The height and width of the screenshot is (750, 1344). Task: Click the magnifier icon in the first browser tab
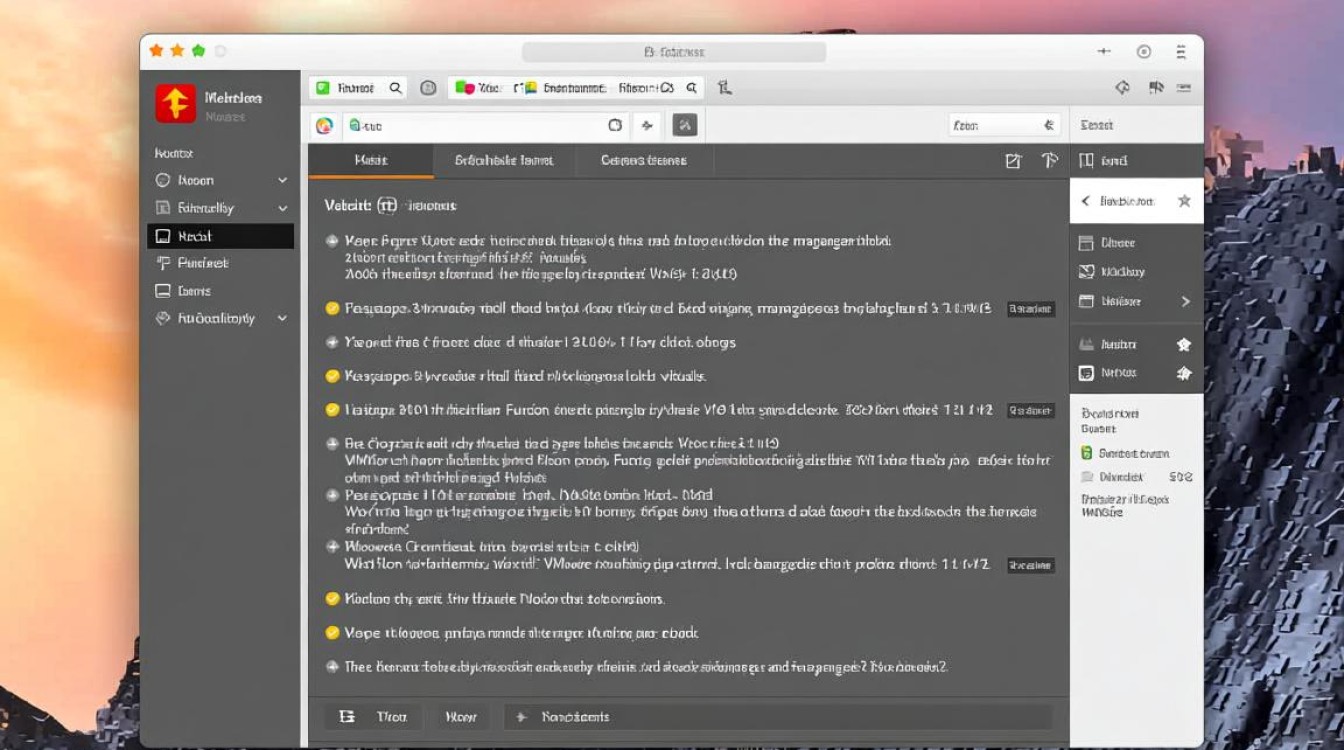coord(396,88)
